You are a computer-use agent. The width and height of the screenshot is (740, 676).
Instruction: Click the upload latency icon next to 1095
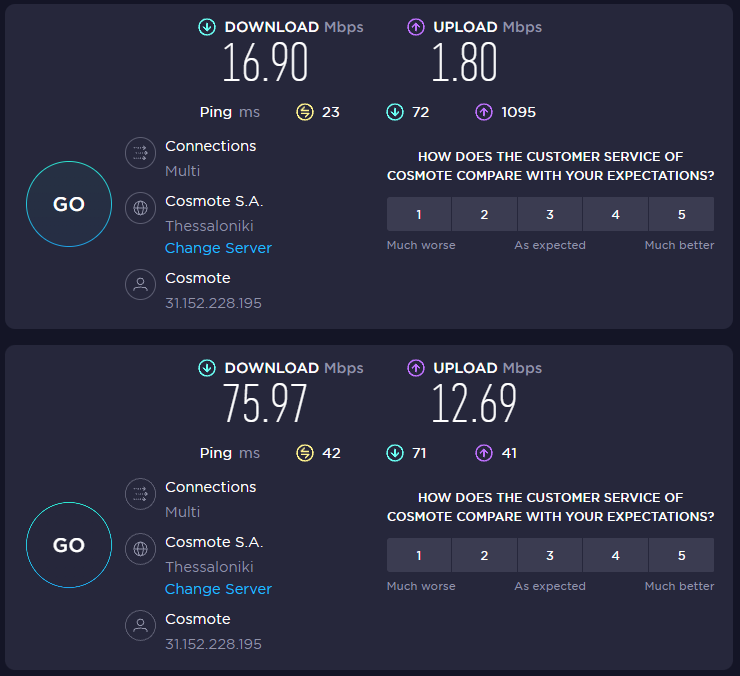tap(484, 112)
